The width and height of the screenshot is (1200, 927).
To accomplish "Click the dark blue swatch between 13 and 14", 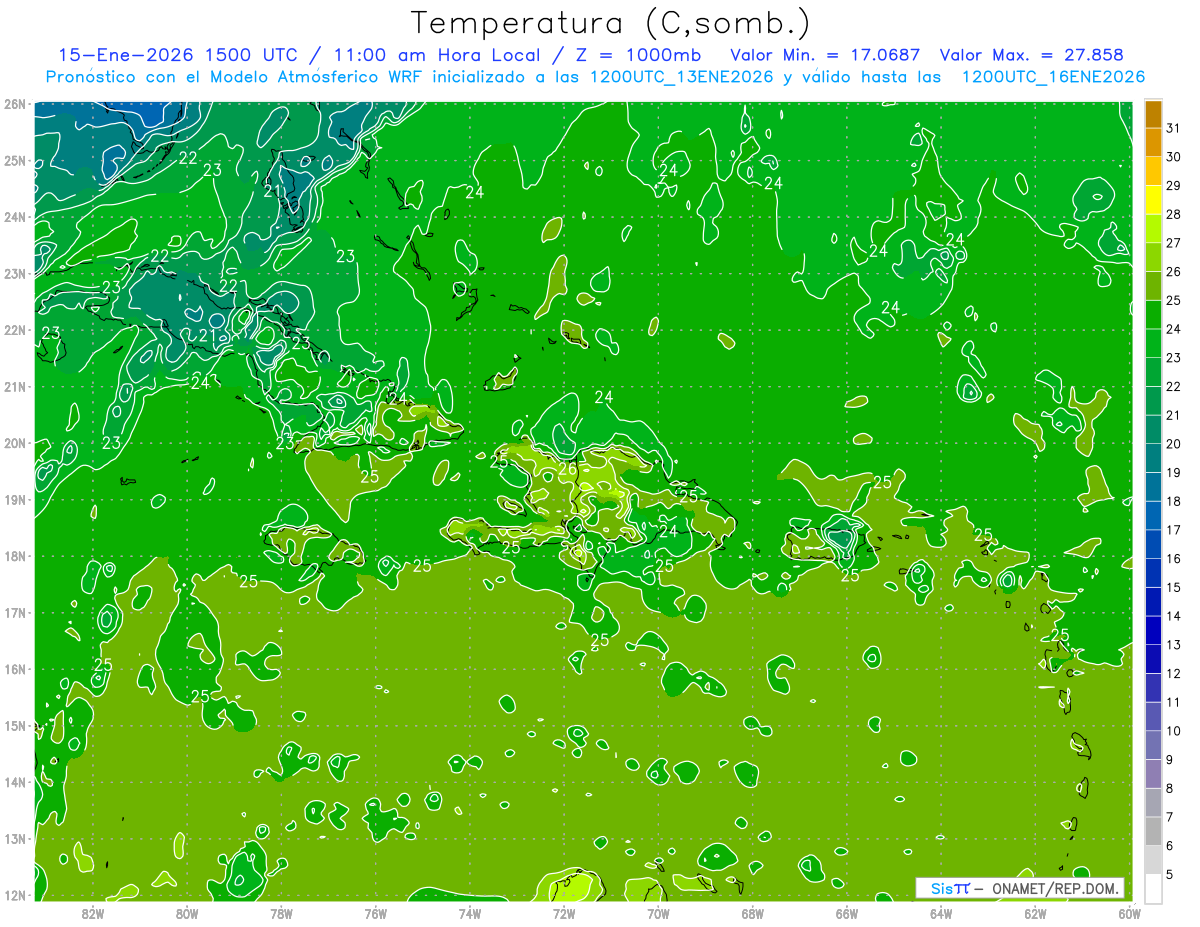I will (x=1153, y=630).
